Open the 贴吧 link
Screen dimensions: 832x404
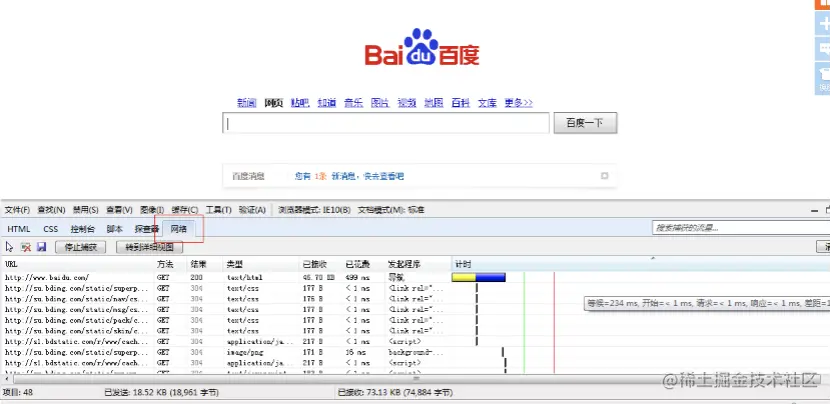300,103
